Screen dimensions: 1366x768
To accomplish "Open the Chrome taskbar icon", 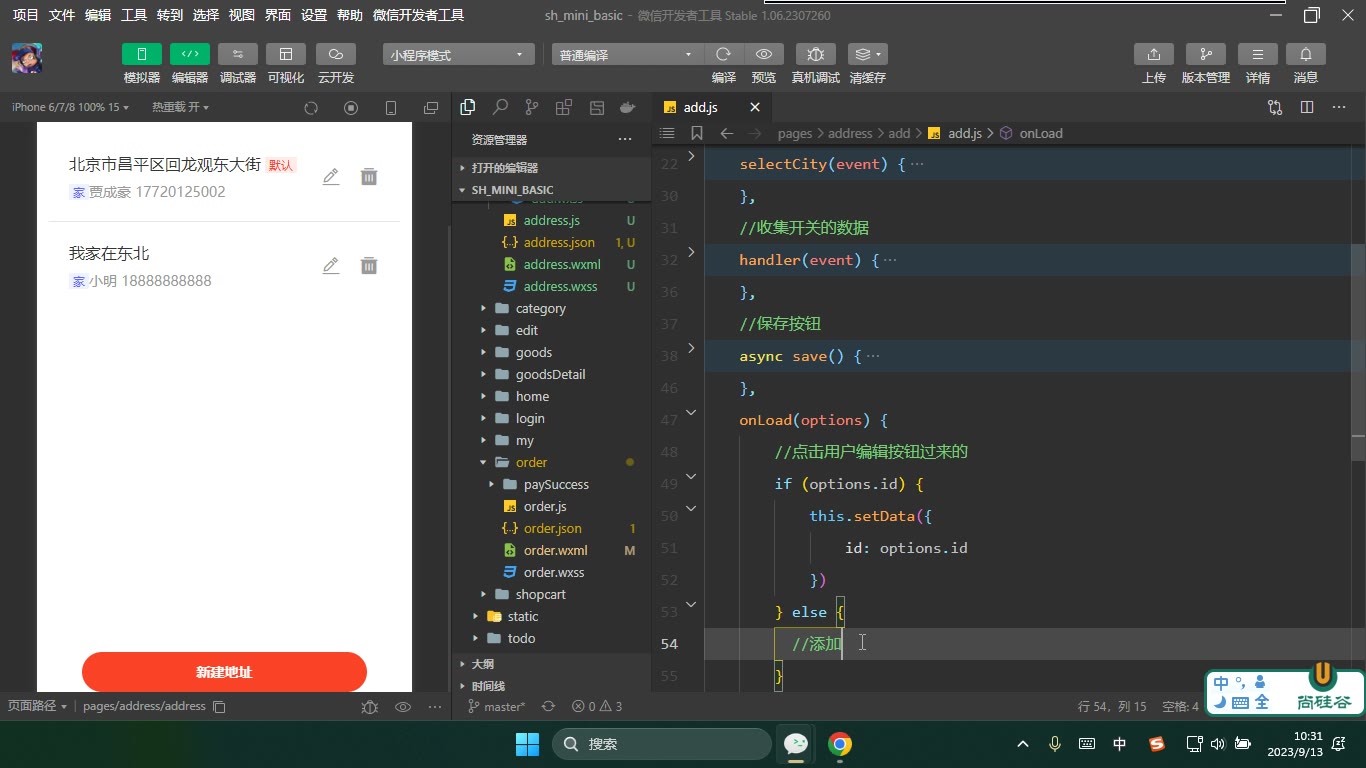I will (x=840, y=744).
